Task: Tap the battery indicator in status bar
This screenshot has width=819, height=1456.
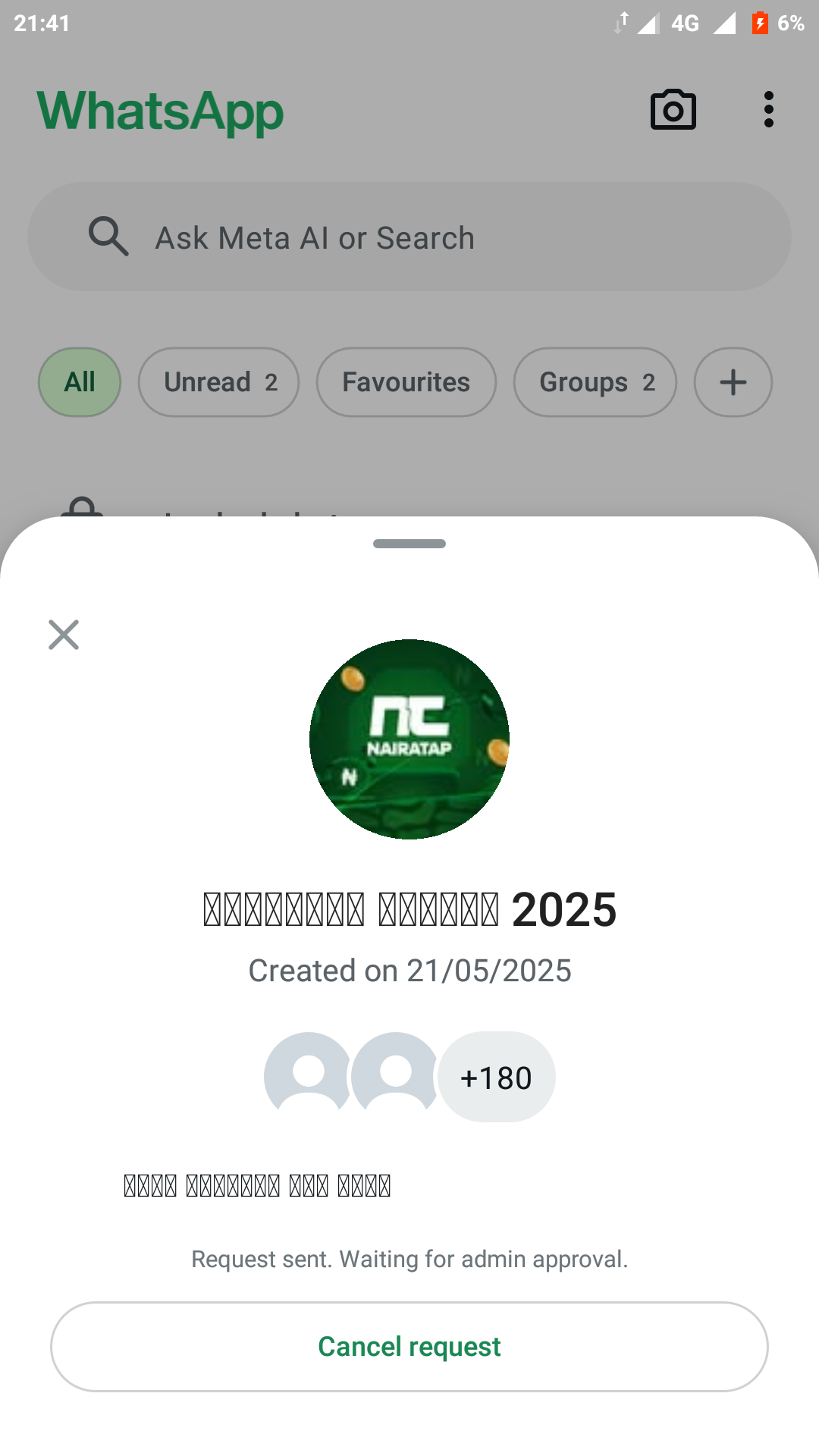Action: (760, 24)
